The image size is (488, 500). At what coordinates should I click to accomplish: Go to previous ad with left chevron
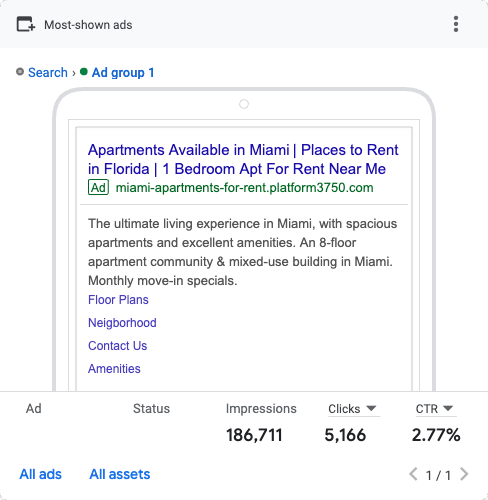click(x=413, y=474)
